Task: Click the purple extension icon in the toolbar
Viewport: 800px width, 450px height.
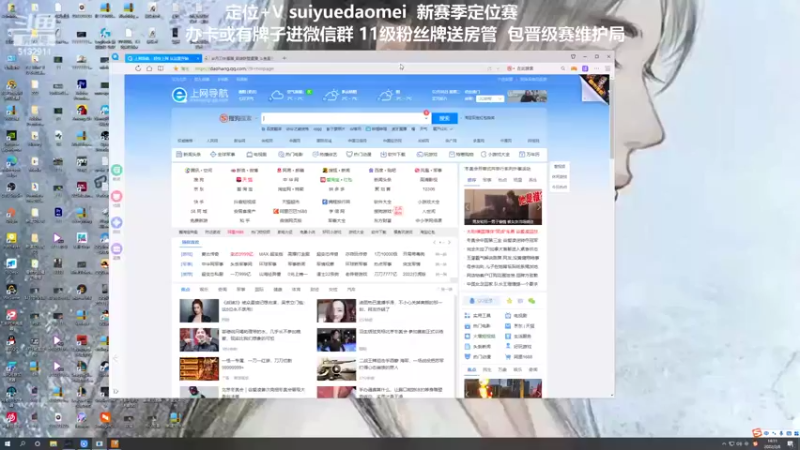Action: point(585,68)
